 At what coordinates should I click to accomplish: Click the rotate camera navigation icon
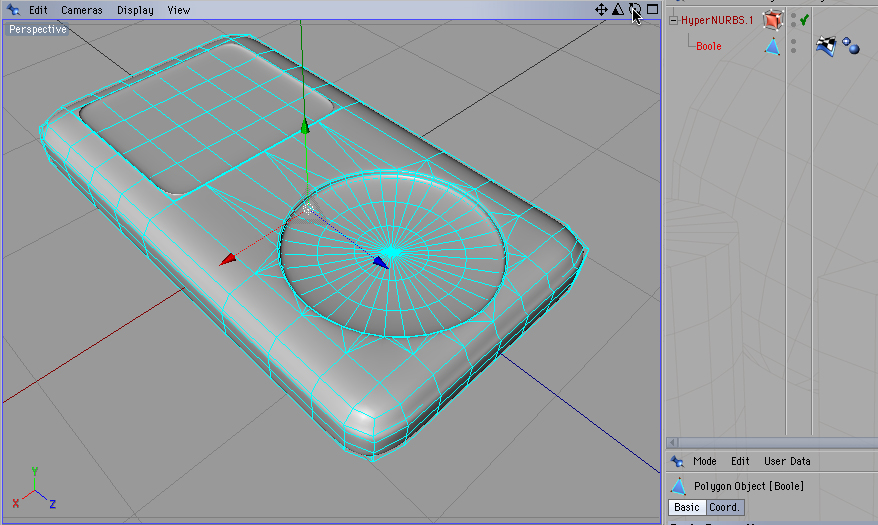(x=634, y=10)
